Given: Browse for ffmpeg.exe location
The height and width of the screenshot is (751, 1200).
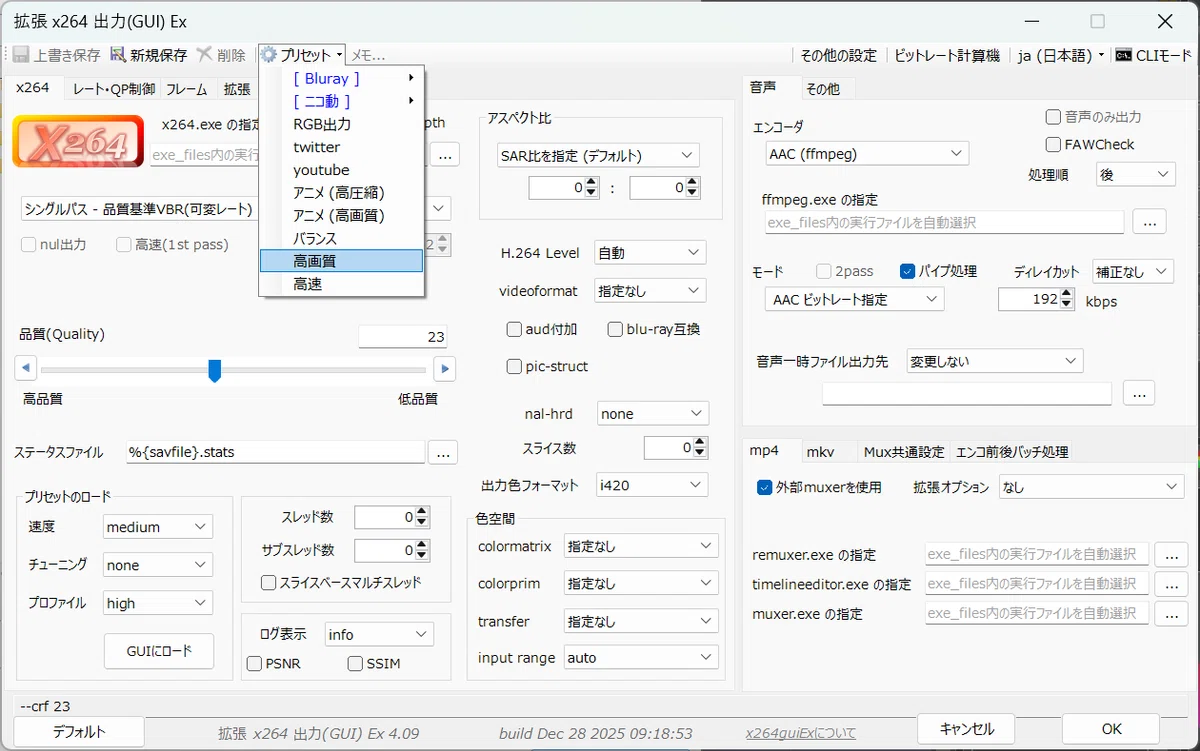Looking at the screenshot, I should click(x=1149, y=222).
